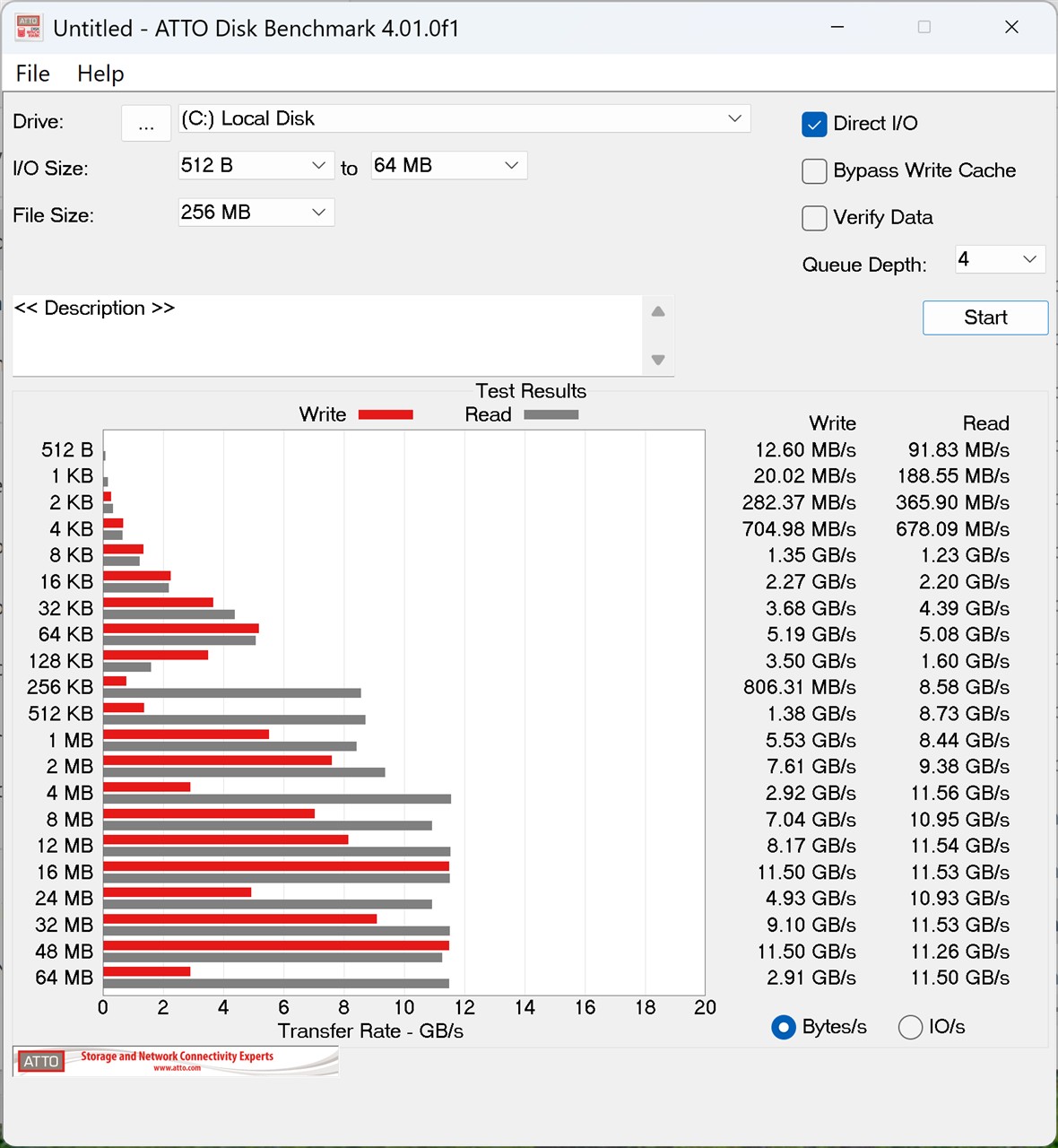Open the File menu

pyautogui.click(x=33, y=74)
